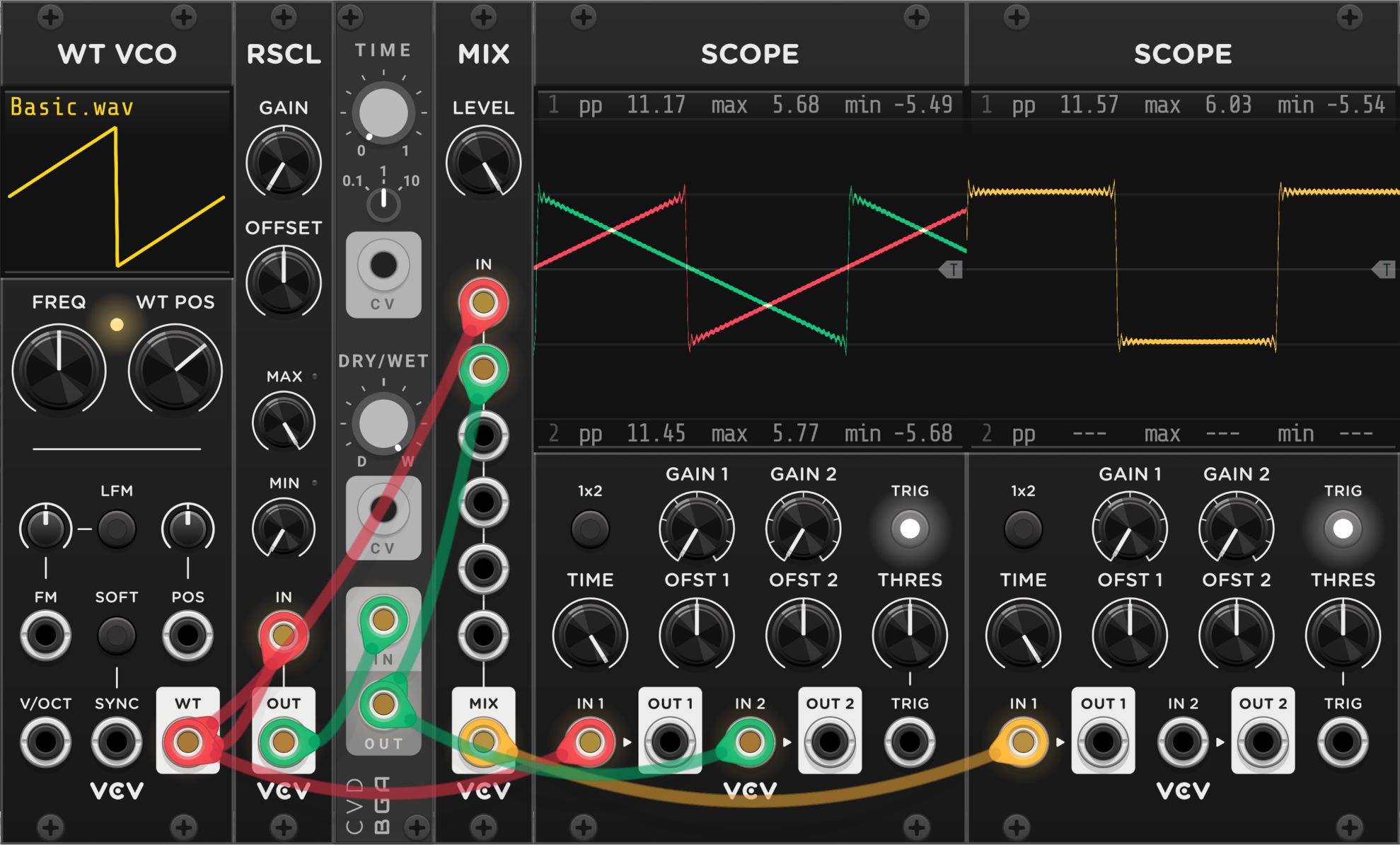Click the first scope OUT 2 jack

(x=830, y=742)
